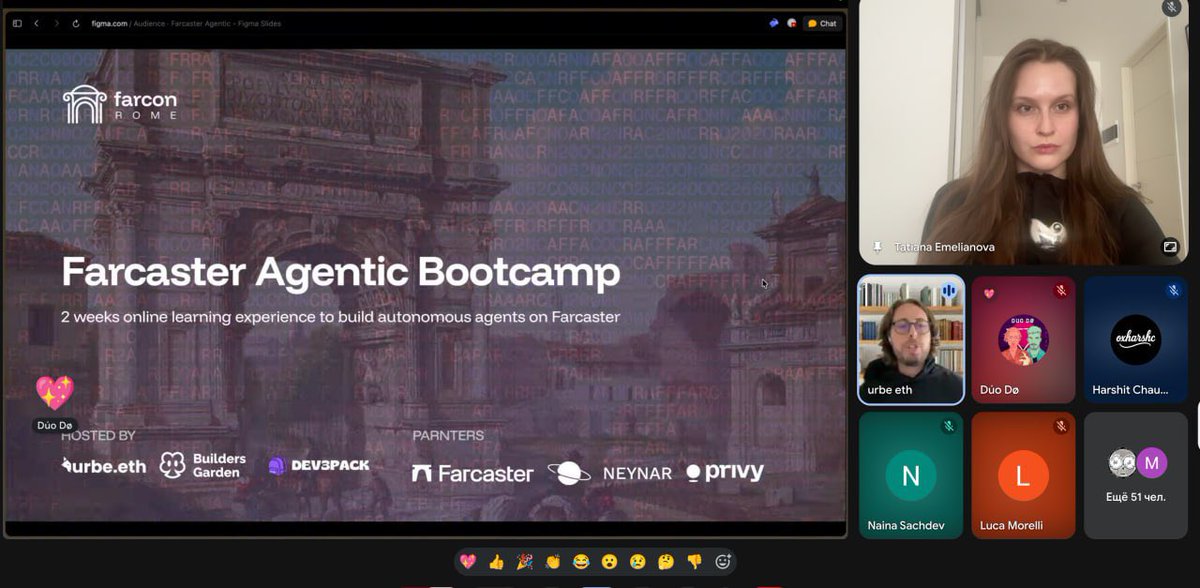
Task: Click the browser forward arrow
Action: coord(56,23)
